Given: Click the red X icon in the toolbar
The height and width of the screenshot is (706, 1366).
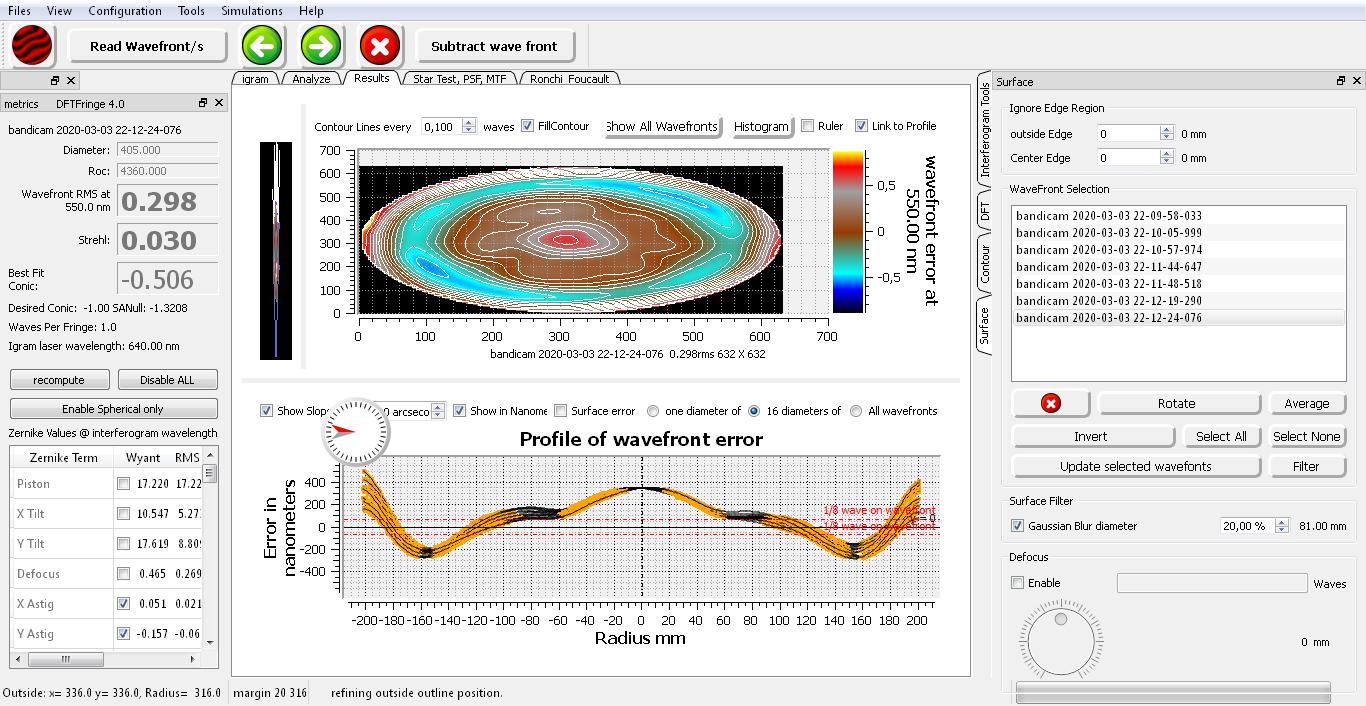Looking at the screenshot, I should 379,46.
